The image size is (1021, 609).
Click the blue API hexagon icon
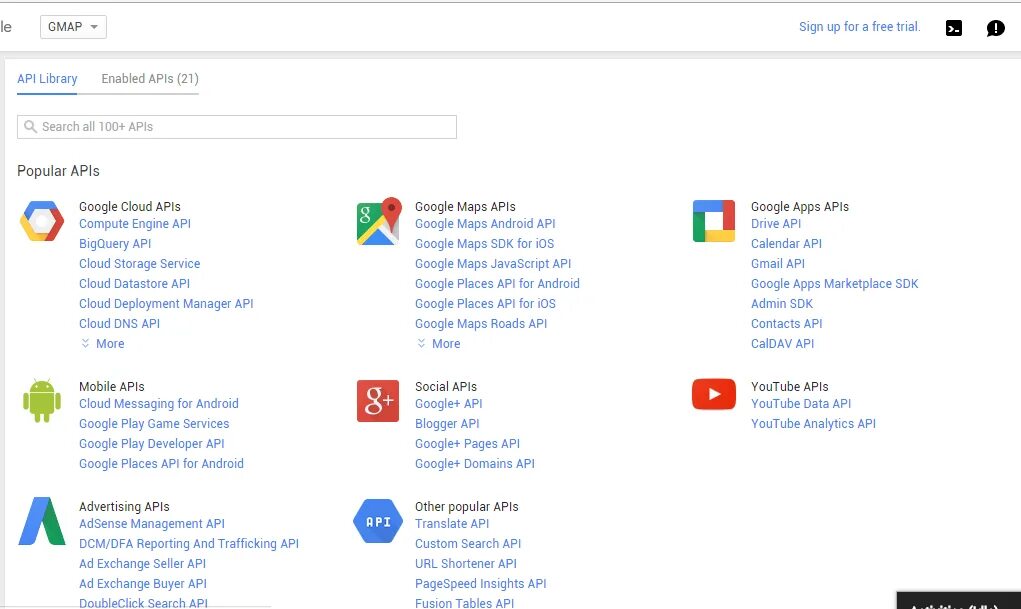coord(378,521)
